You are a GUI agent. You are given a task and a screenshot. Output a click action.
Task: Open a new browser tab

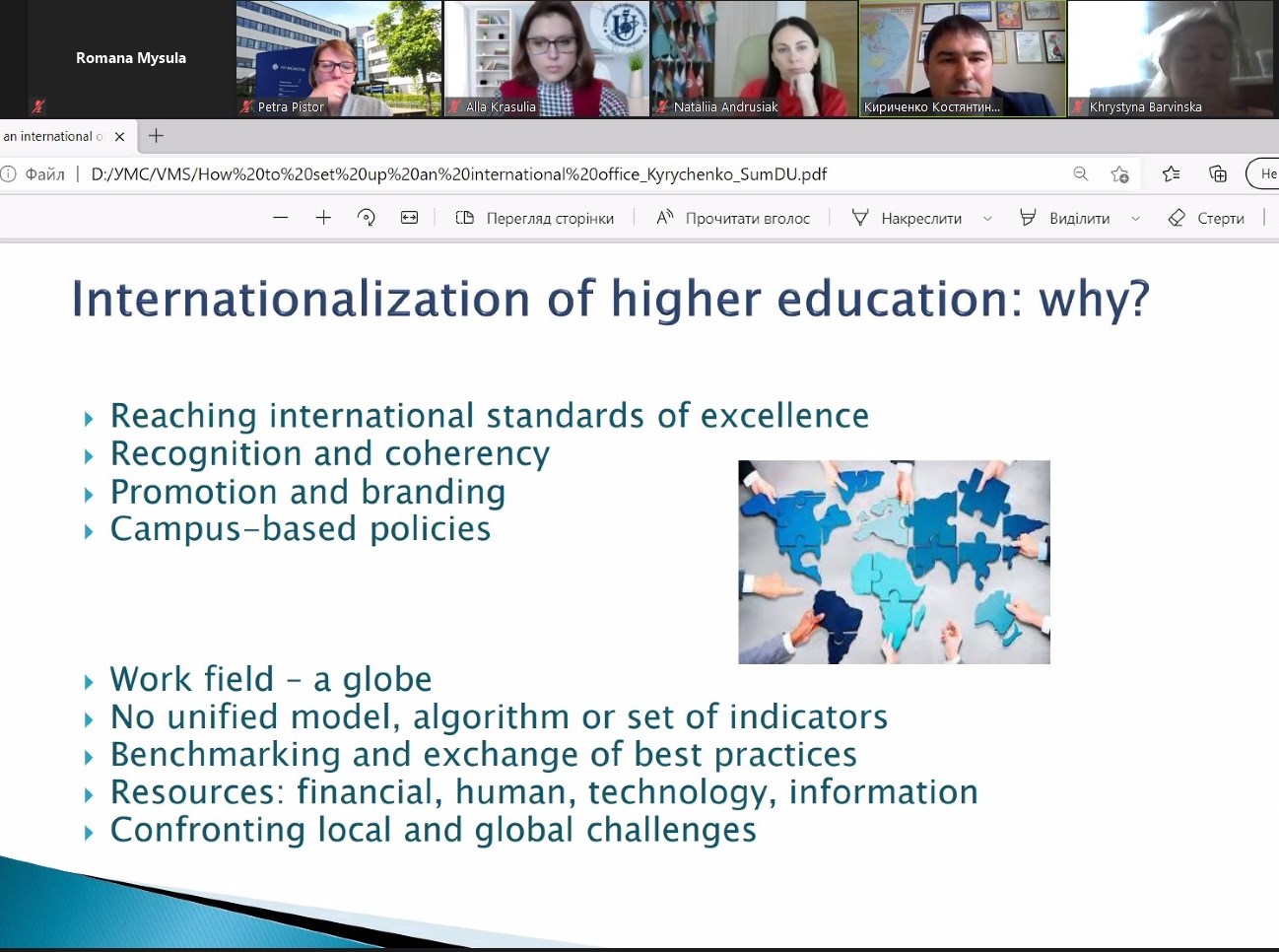pos(156,136)
